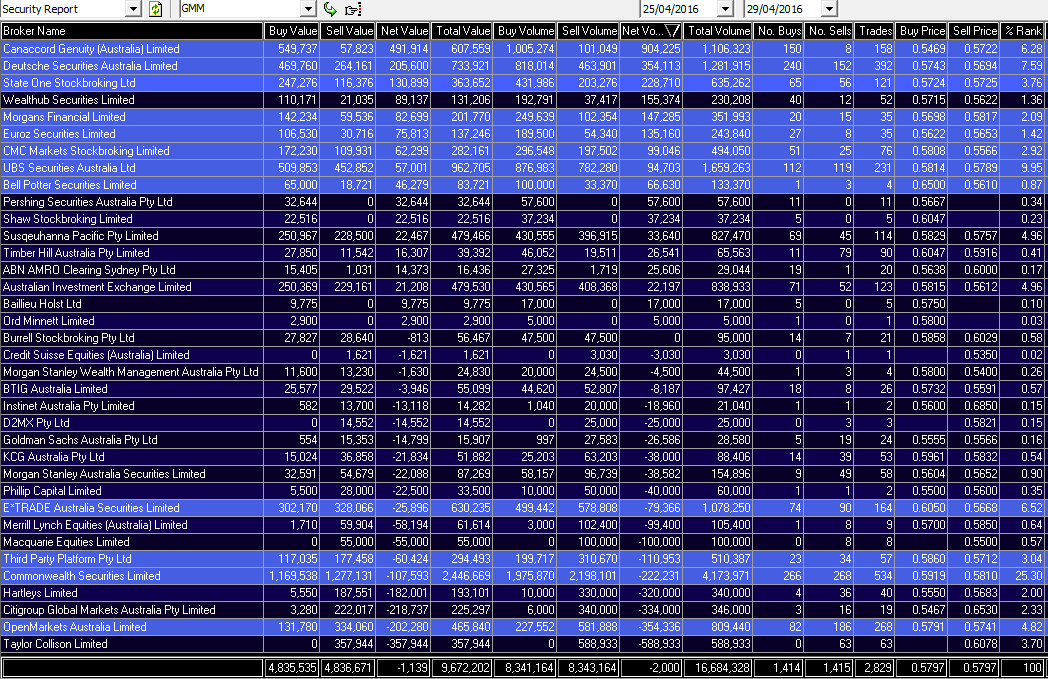Image resolution: width=1048 pixels, height=679 pixels.
Task: Select OpenMarkets Australia Limited broker name
Action: (x=75, y=627)
